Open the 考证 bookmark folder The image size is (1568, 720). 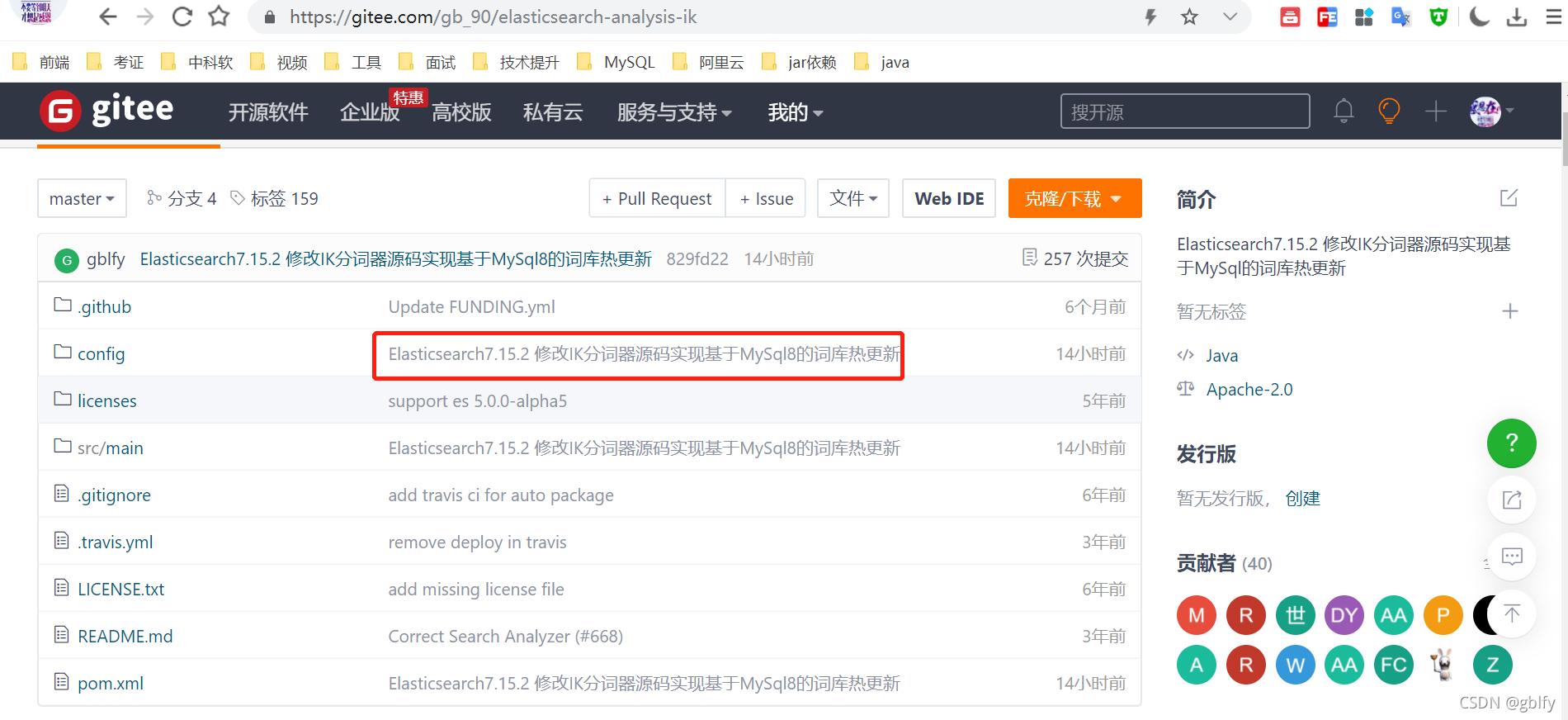pyautogui.click(x=116, y=62)
